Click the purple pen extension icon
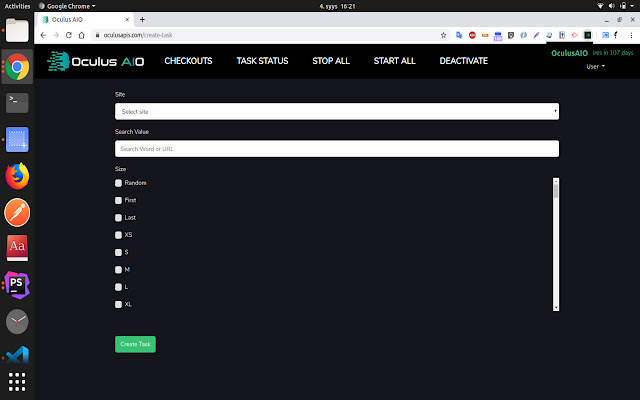The width and height of the screenshot is (640, 400). click(536, 35)
